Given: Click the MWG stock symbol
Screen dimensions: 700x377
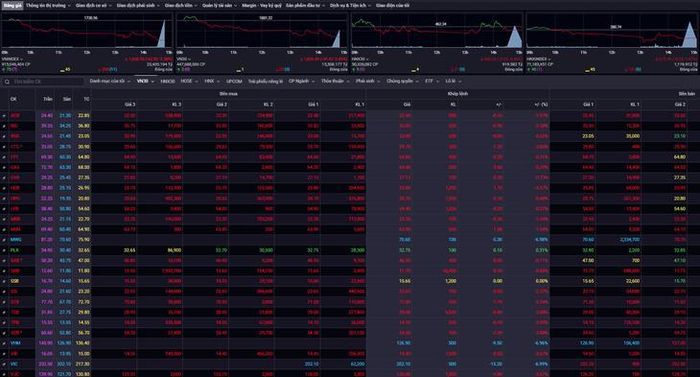Looking at the screenshot, I should click(15, 240).
